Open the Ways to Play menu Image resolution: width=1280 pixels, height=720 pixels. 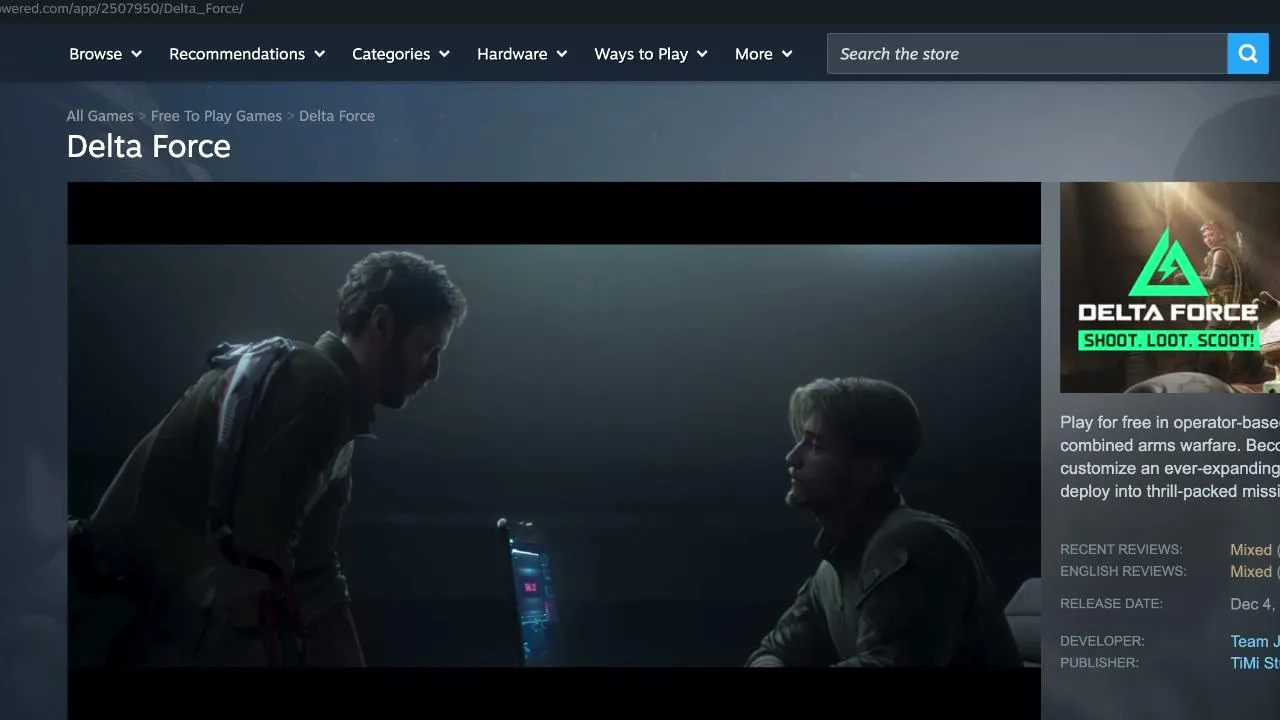pos(651,54)
